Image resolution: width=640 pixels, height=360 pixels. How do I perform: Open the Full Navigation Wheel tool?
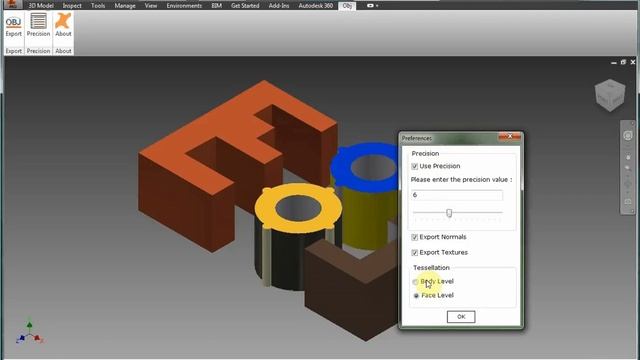tap(628, 135)
